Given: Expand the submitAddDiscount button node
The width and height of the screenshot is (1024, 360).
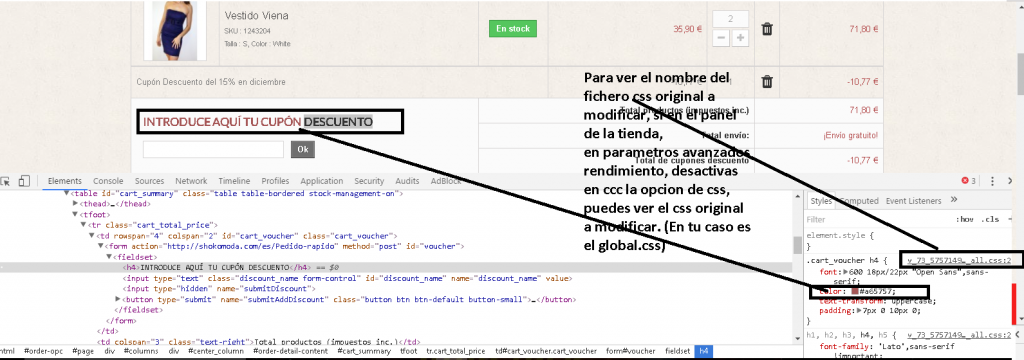Looking at the screenshot, I should click(x=118, y=299).
